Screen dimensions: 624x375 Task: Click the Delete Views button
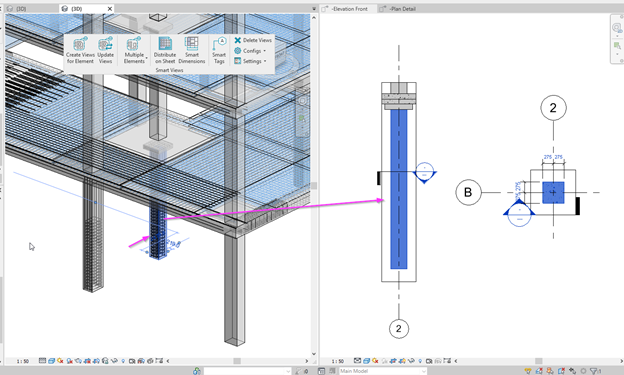pos(253,40)
